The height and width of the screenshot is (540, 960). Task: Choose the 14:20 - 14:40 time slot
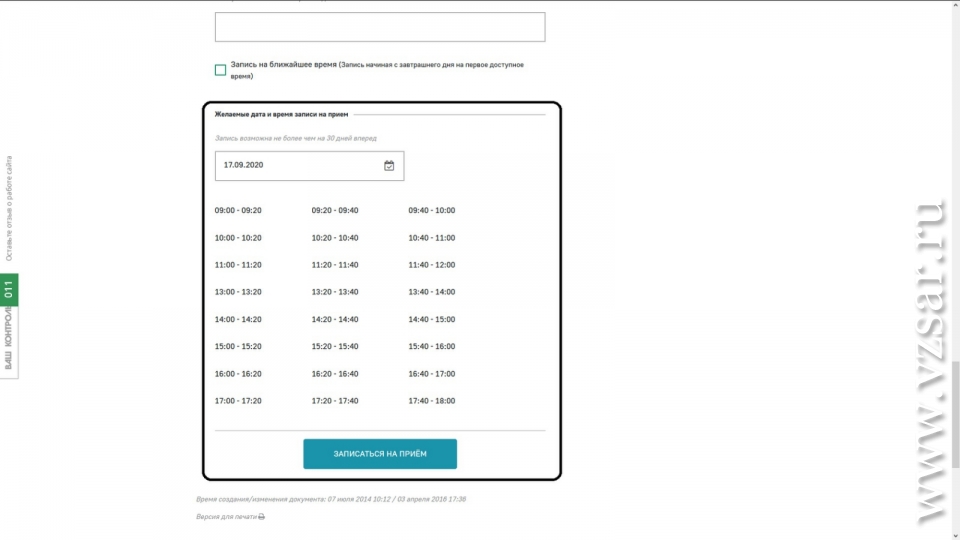(x=335, y=319)
